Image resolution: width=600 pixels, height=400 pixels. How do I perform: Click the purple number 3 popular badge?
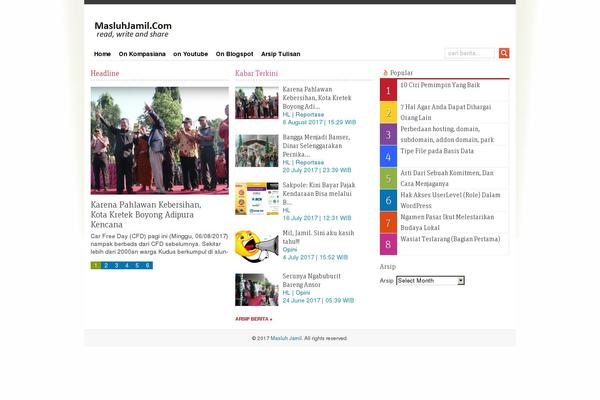[x=388, y=134]
